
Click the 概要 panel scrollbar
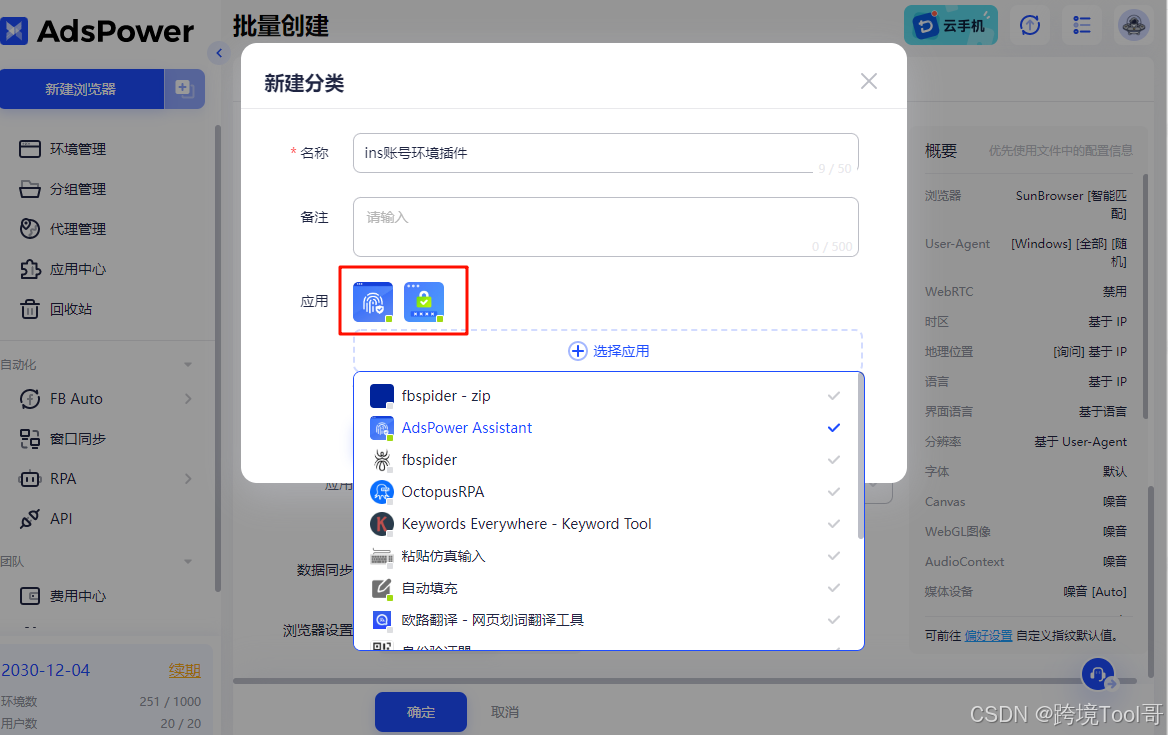coord(1146,296)
